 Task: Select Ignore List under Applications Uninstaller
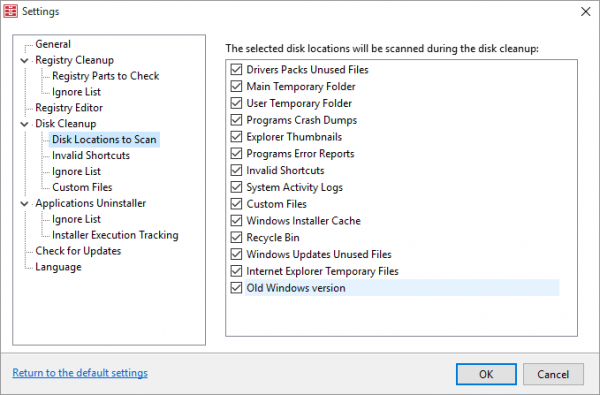pyautogui.click(x=76, y=219)
